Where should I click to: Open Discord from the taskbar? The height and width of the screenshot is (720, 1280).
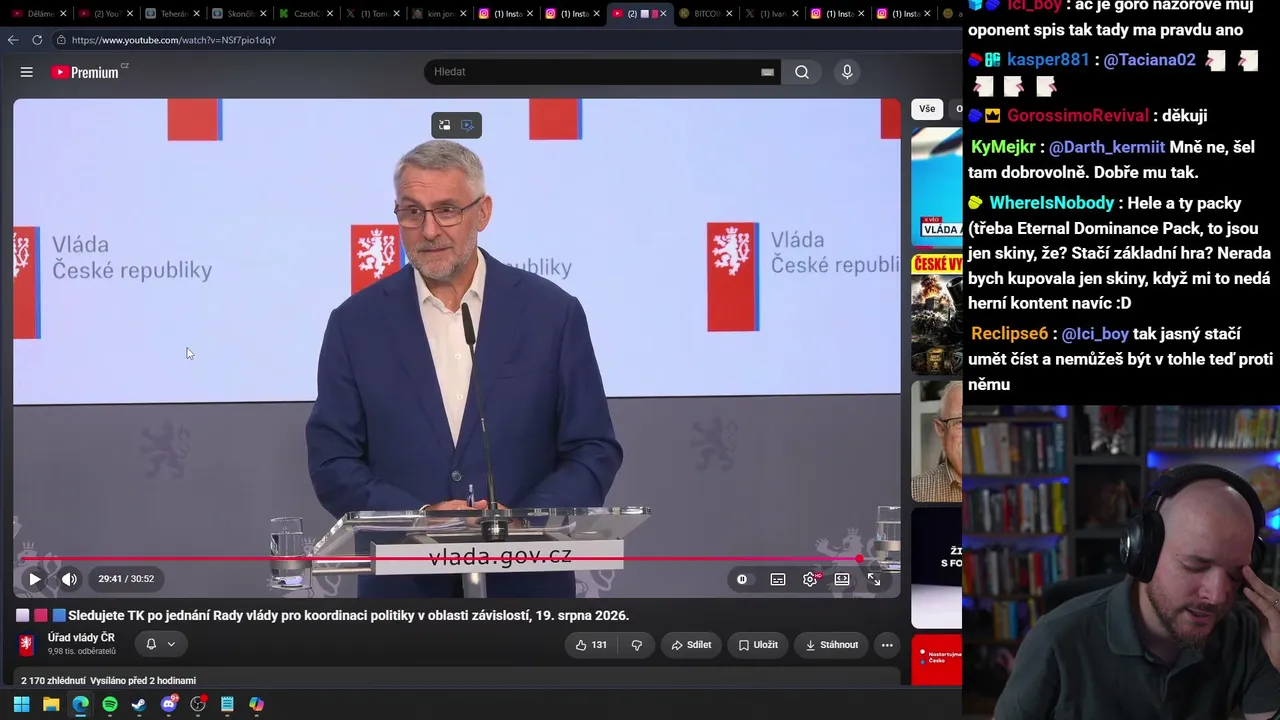click(169, 704)
